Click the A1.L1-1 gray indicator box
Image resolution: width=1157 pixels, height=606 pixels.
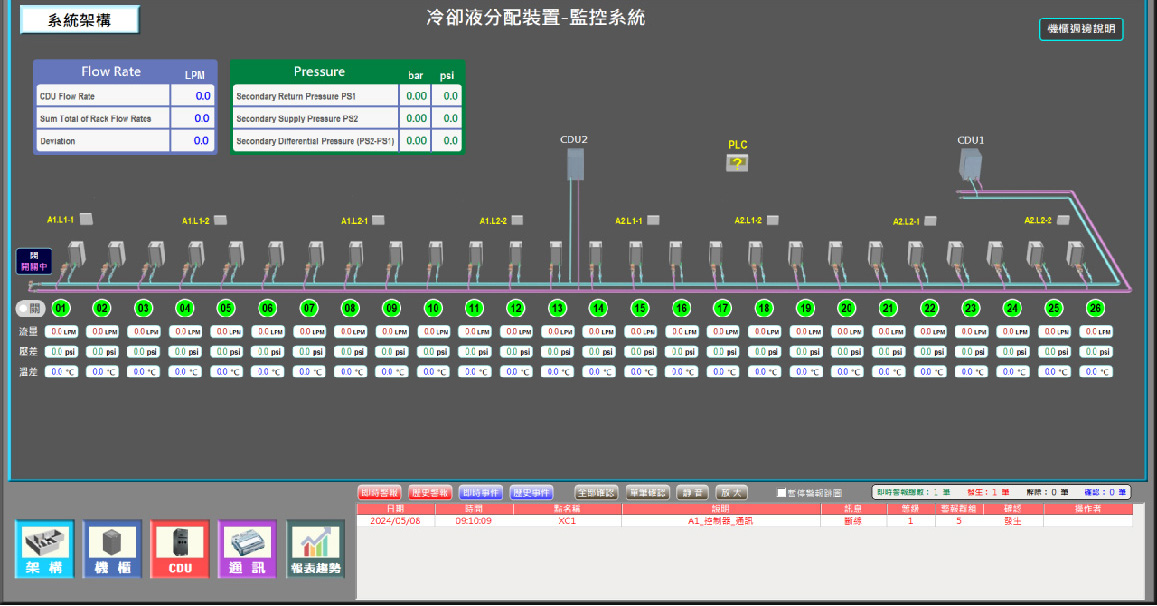(86, 219)
